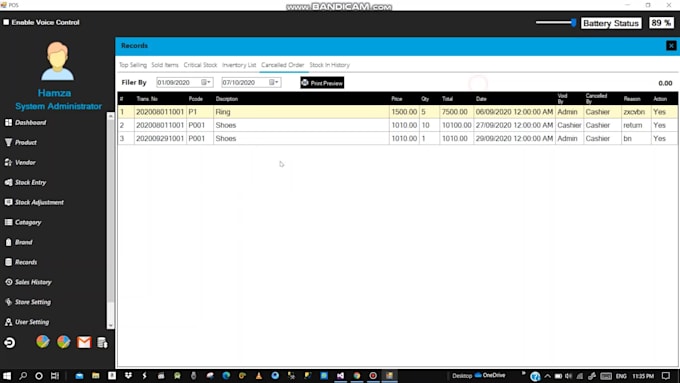Open Brand icon in sidebar

point(8,242)
